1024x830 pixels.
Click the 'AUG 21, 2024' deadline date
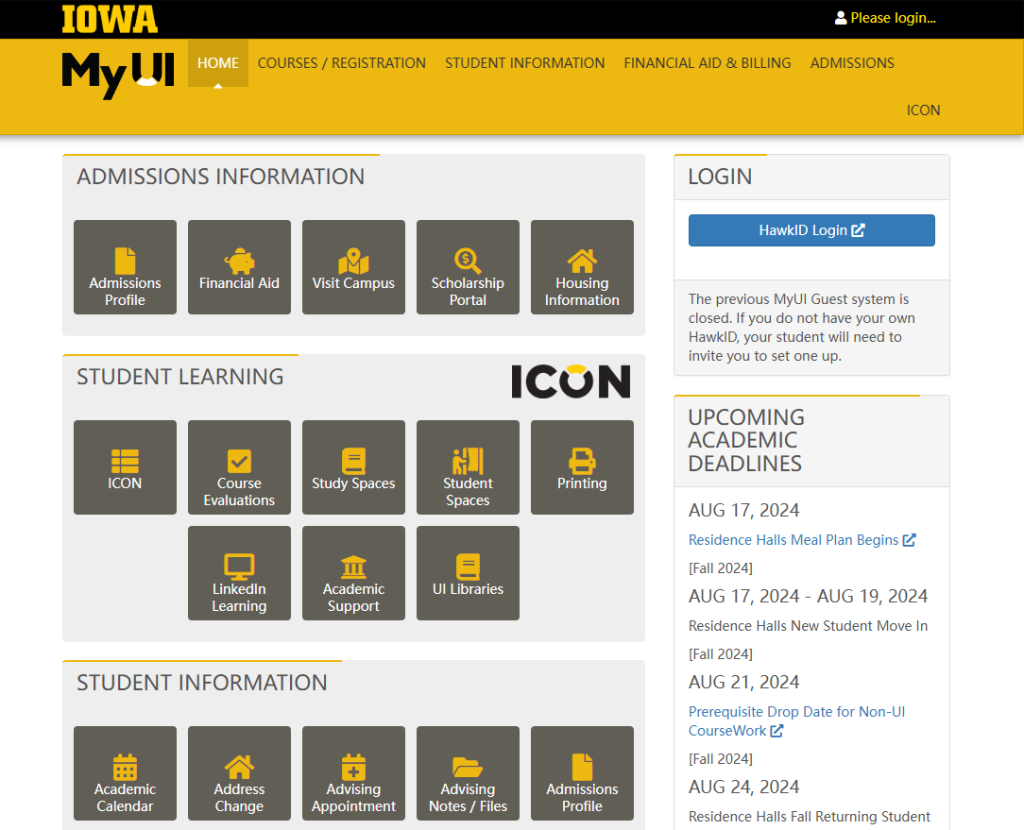pos(744,682)
